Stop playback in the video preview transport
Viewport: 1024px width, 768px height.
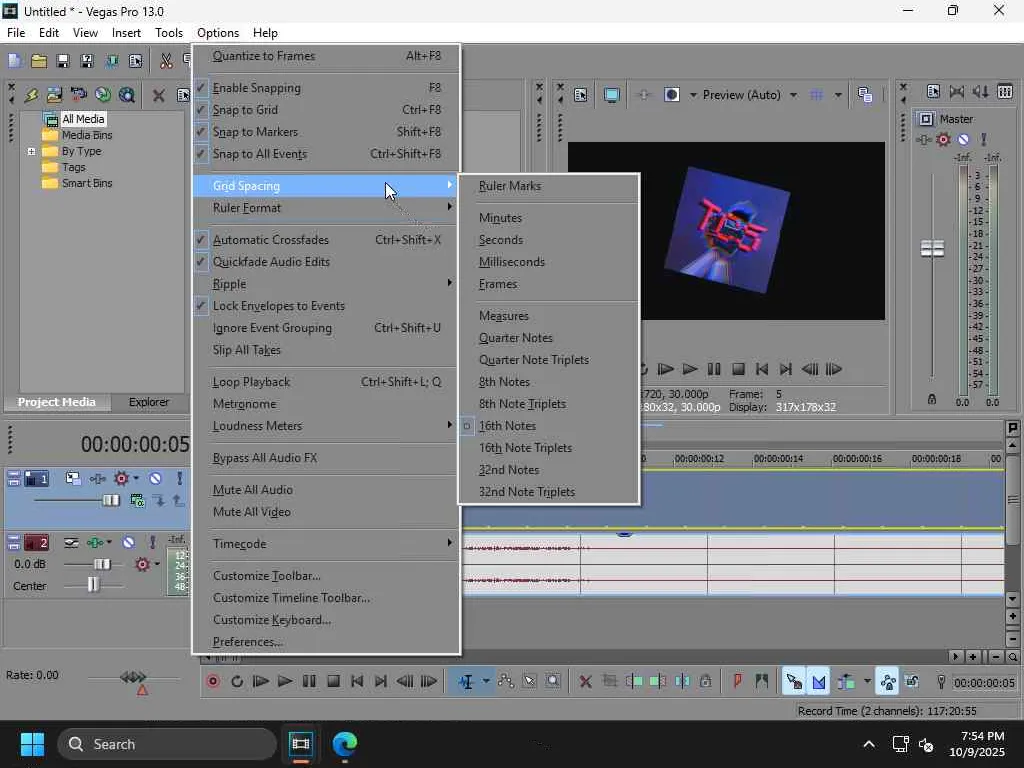click(x=738, y=369)
